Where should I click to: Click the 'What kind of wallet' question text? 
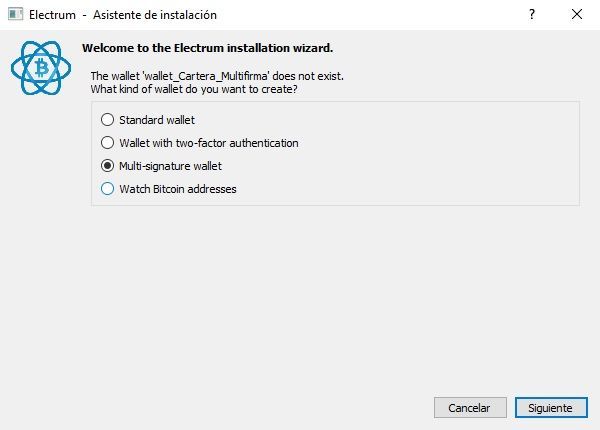pos(194,89)
